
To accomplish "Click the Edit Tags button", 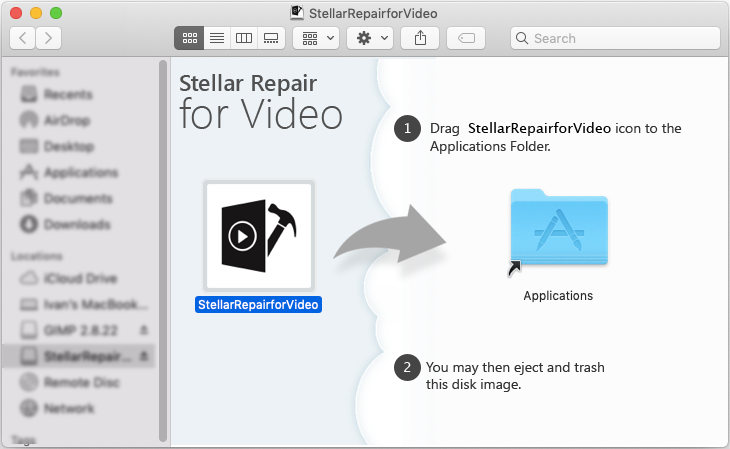I will 466,38.
